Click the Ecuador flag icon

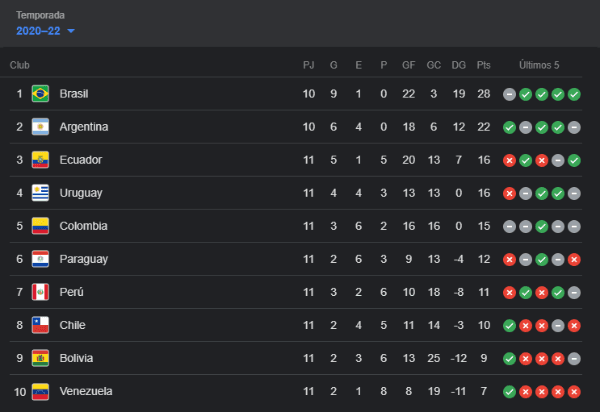click(40, 160)
